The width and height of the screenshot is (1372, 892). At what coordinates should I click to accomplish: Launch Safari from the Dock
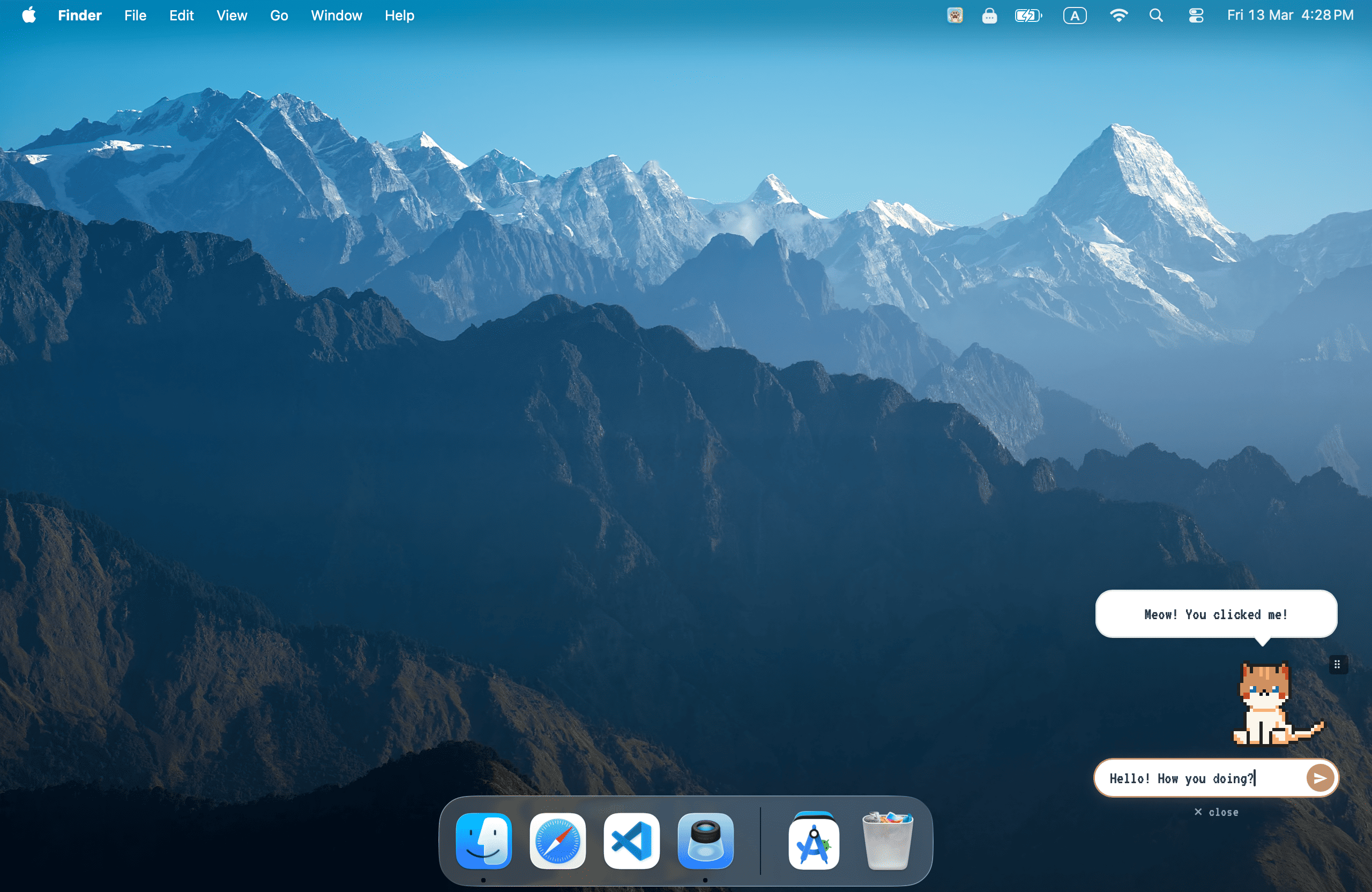[557, 841]
